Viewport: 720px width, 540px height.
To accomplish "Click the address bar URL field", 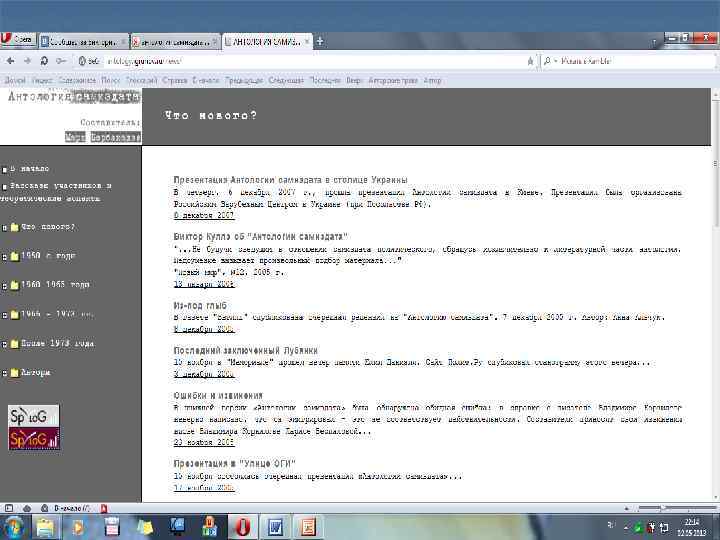I will (317, 61).
